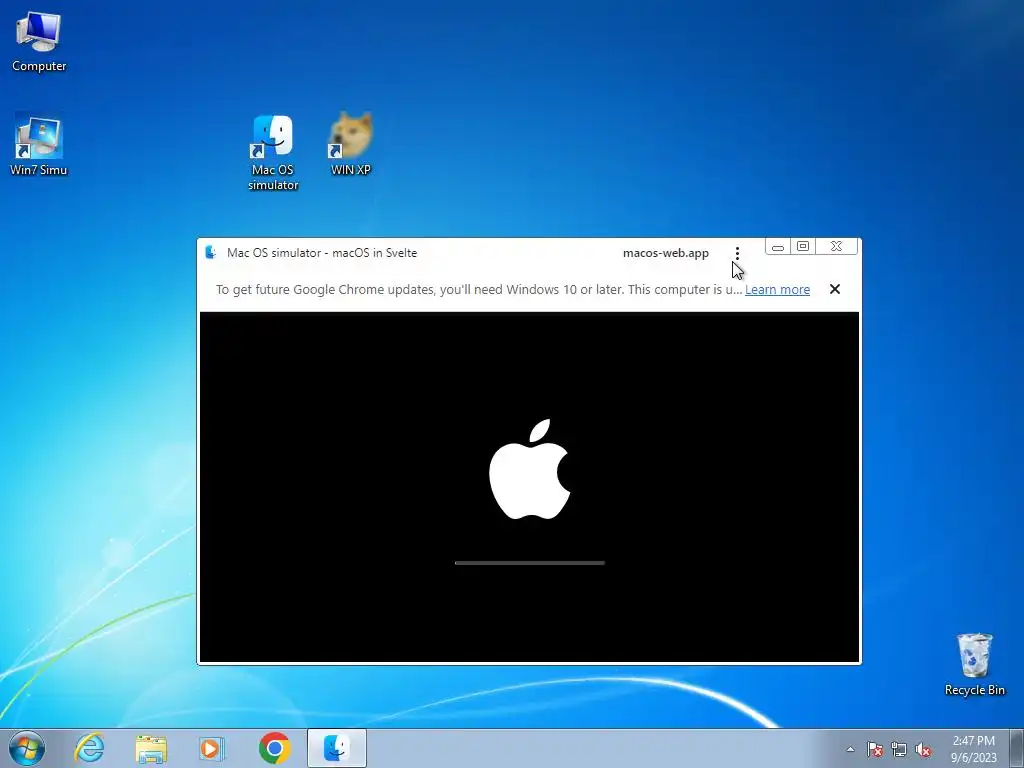Screen dimensions: 1024x768
Task: Minimize the Mac OS simulator window
Action: 777,247
